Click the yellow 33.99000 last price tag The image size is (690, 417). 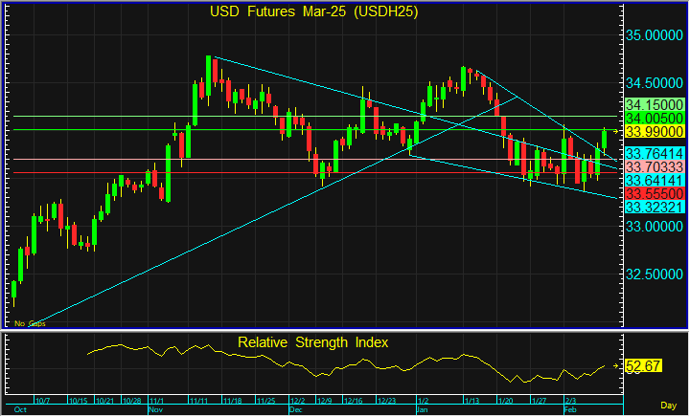coord(654,132)
